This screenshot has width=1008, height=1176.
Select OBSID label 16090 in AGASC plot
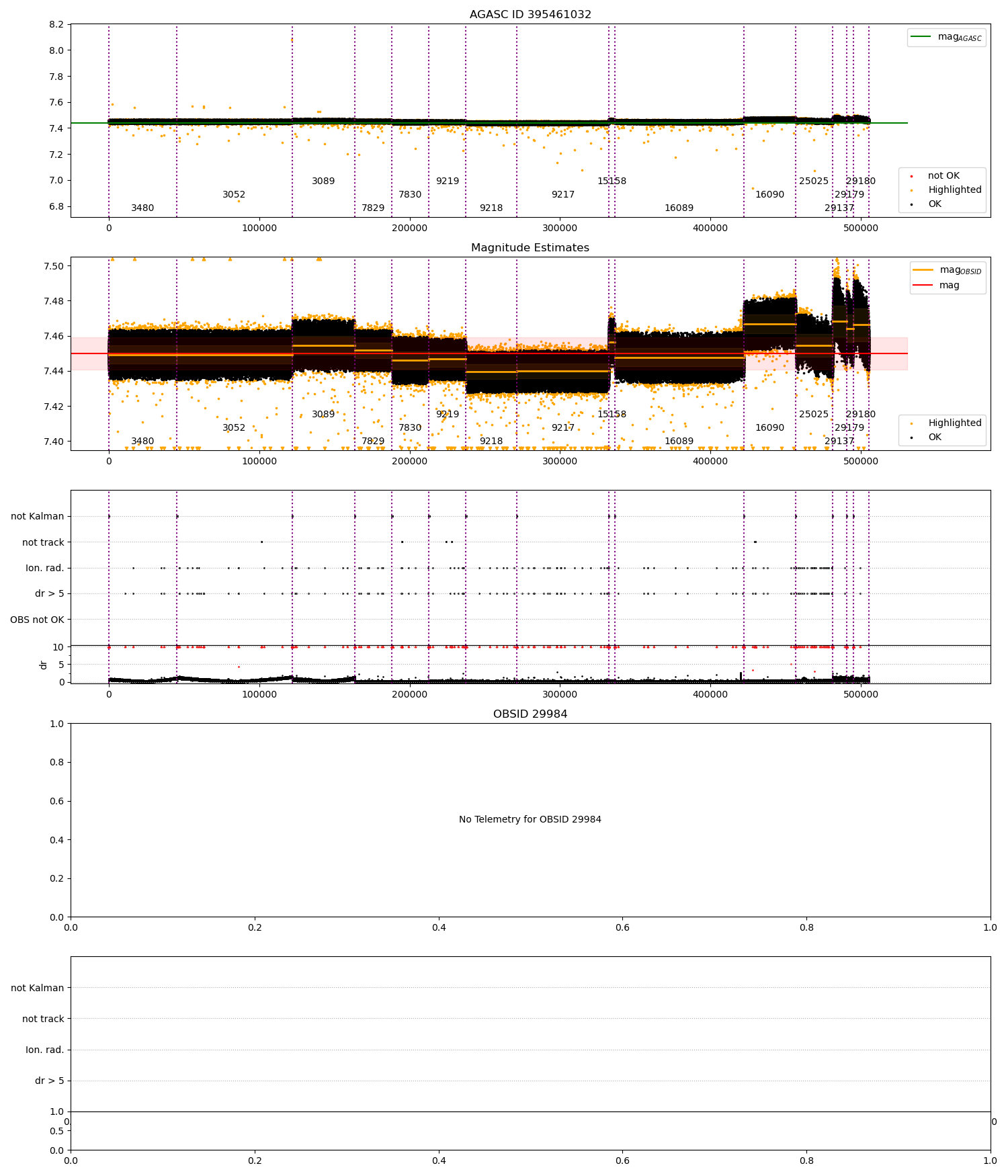click(x=769, y=195)
